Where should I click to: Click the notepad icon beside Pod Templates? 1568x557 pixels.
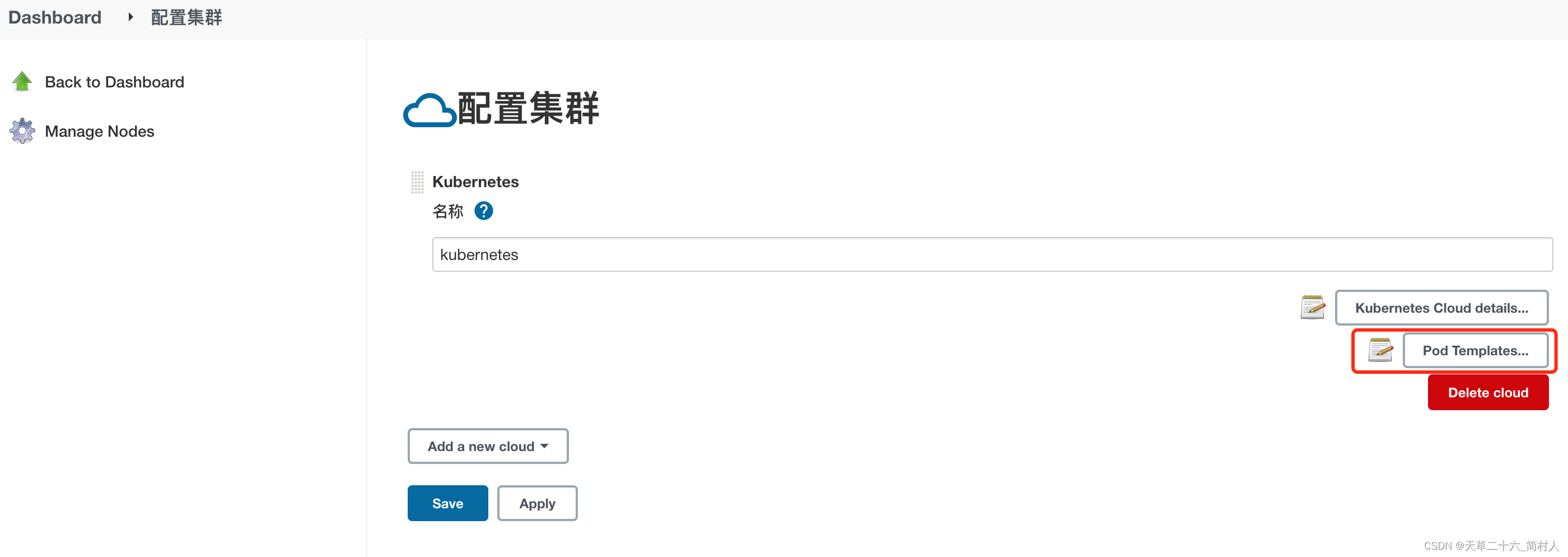tap(1380, 350)
